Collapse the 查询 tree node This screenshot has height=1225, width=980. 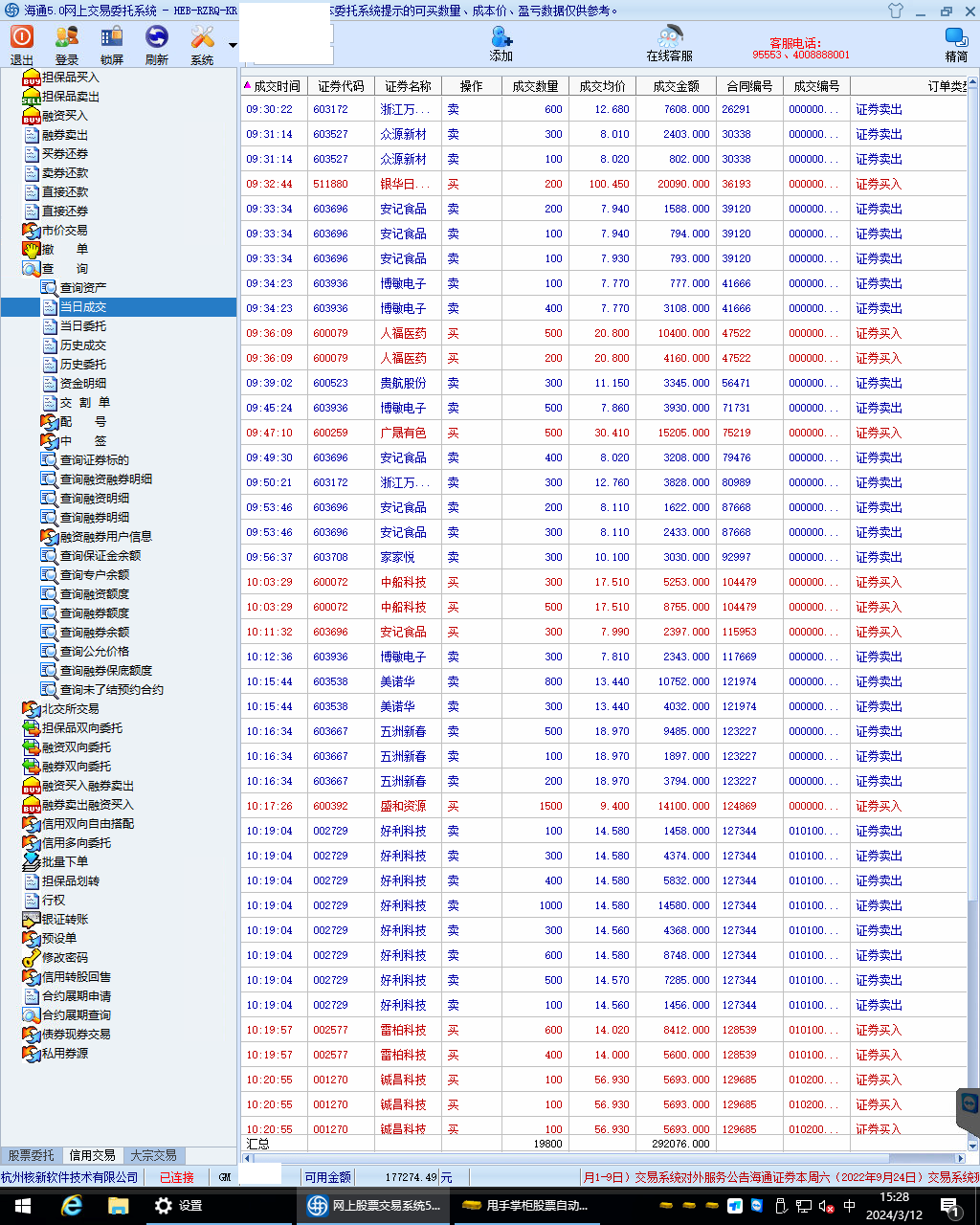(64, 268)
